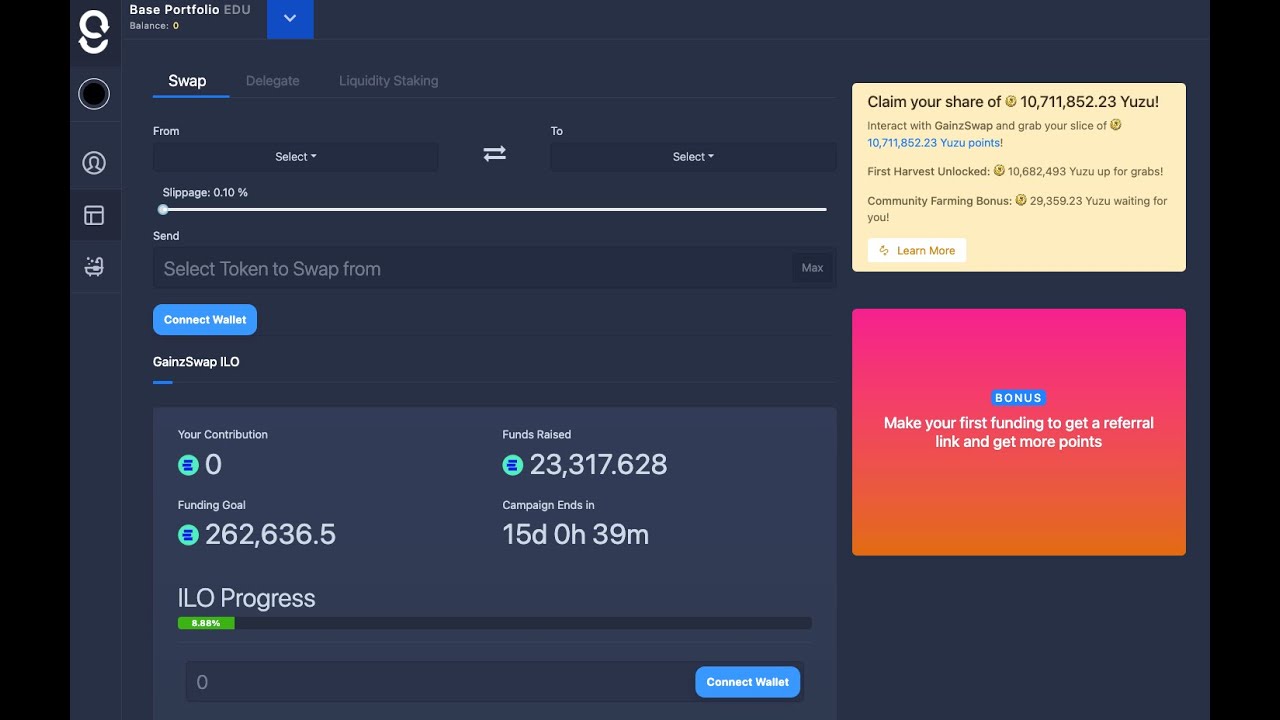Click the GainzSwap logo in sidebar
1280x720 pixels.
pos(94,32)
